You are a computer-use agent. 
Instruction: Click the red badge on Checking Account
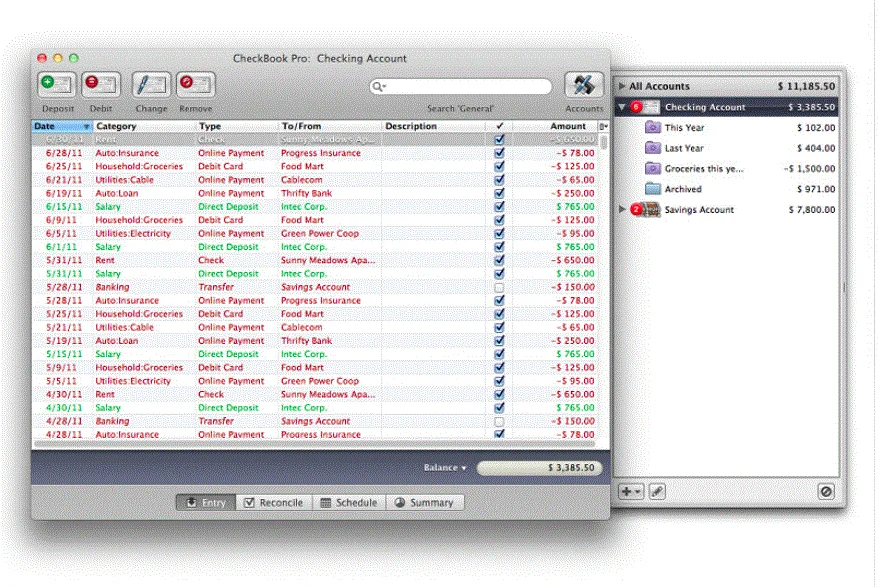point(636,106)
